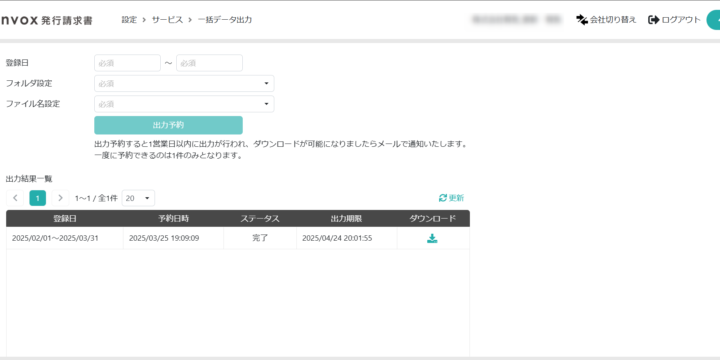Screen dimensions: 720x360
Task: Click the 予約日時 column header
Action: tap(174, 219)
